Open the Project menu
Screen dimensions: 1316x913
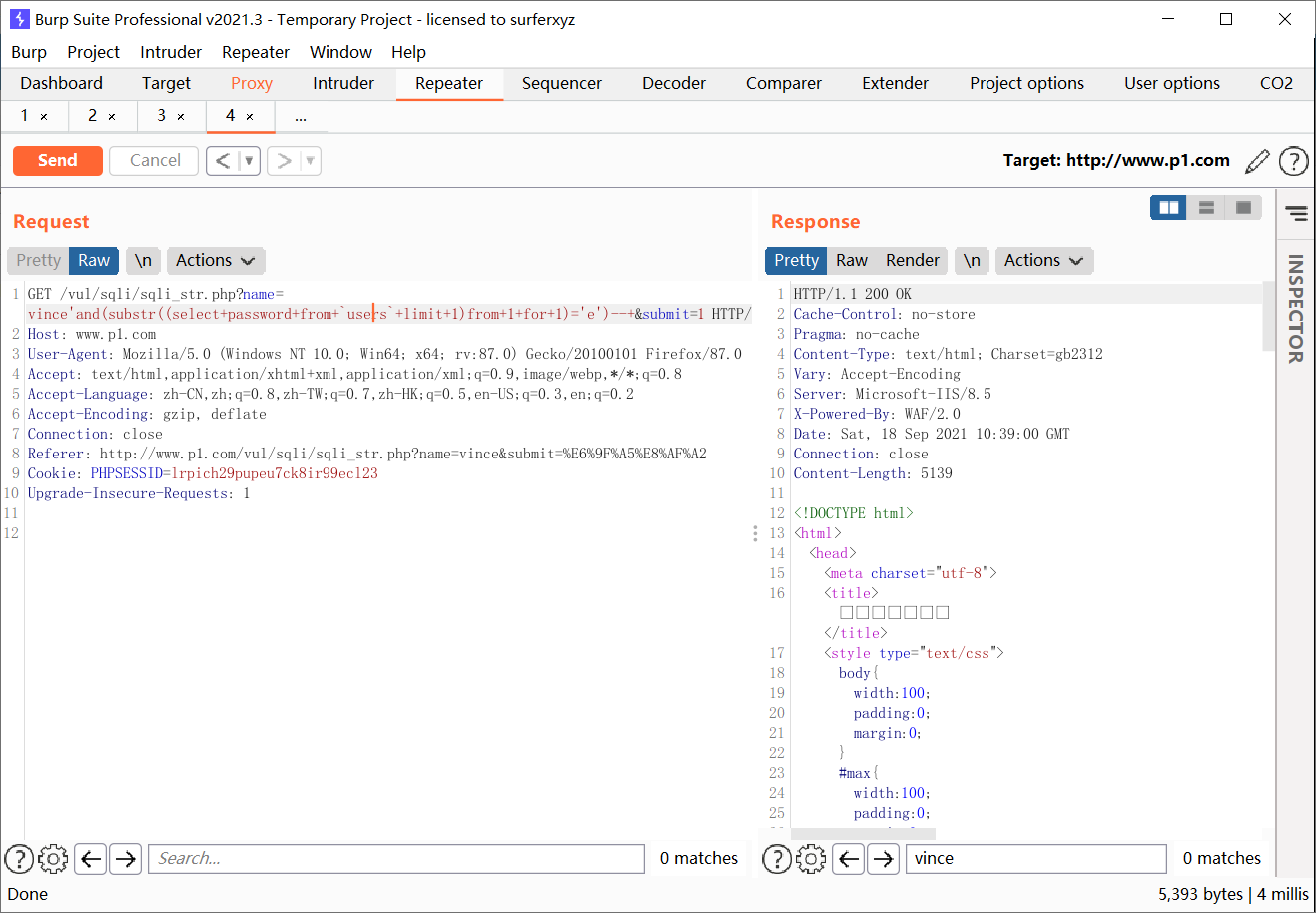[x=93, y=52]
